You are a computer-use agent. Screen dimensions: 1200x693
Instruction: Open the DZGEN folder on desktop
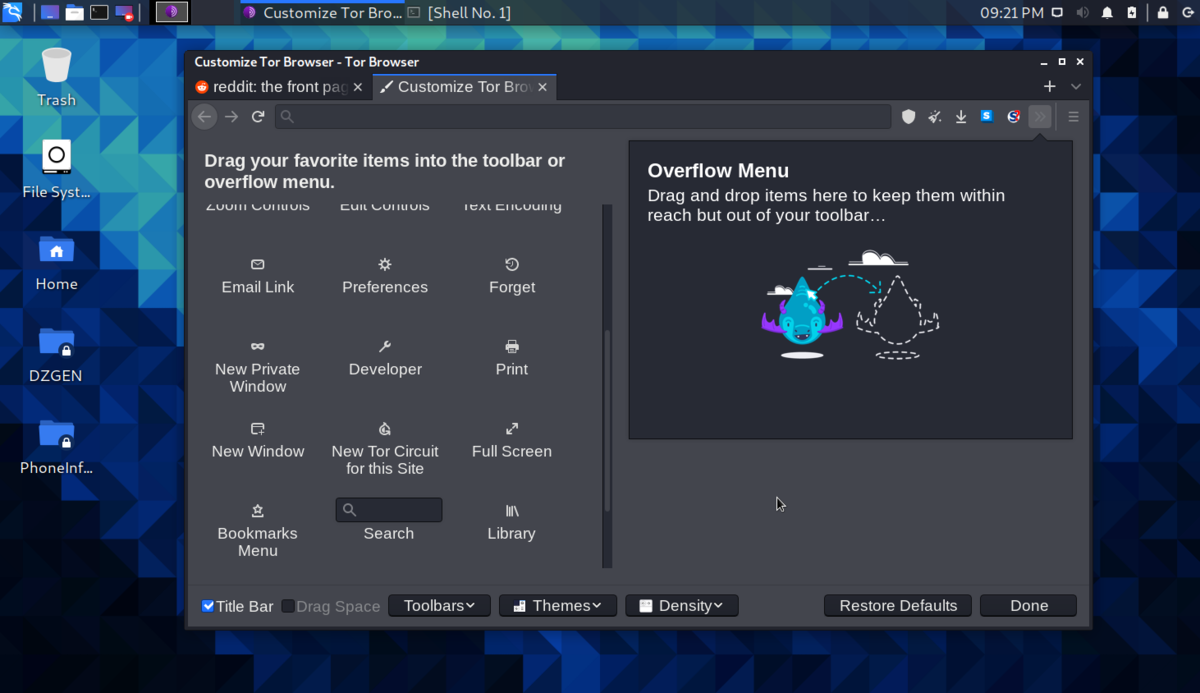56,354
